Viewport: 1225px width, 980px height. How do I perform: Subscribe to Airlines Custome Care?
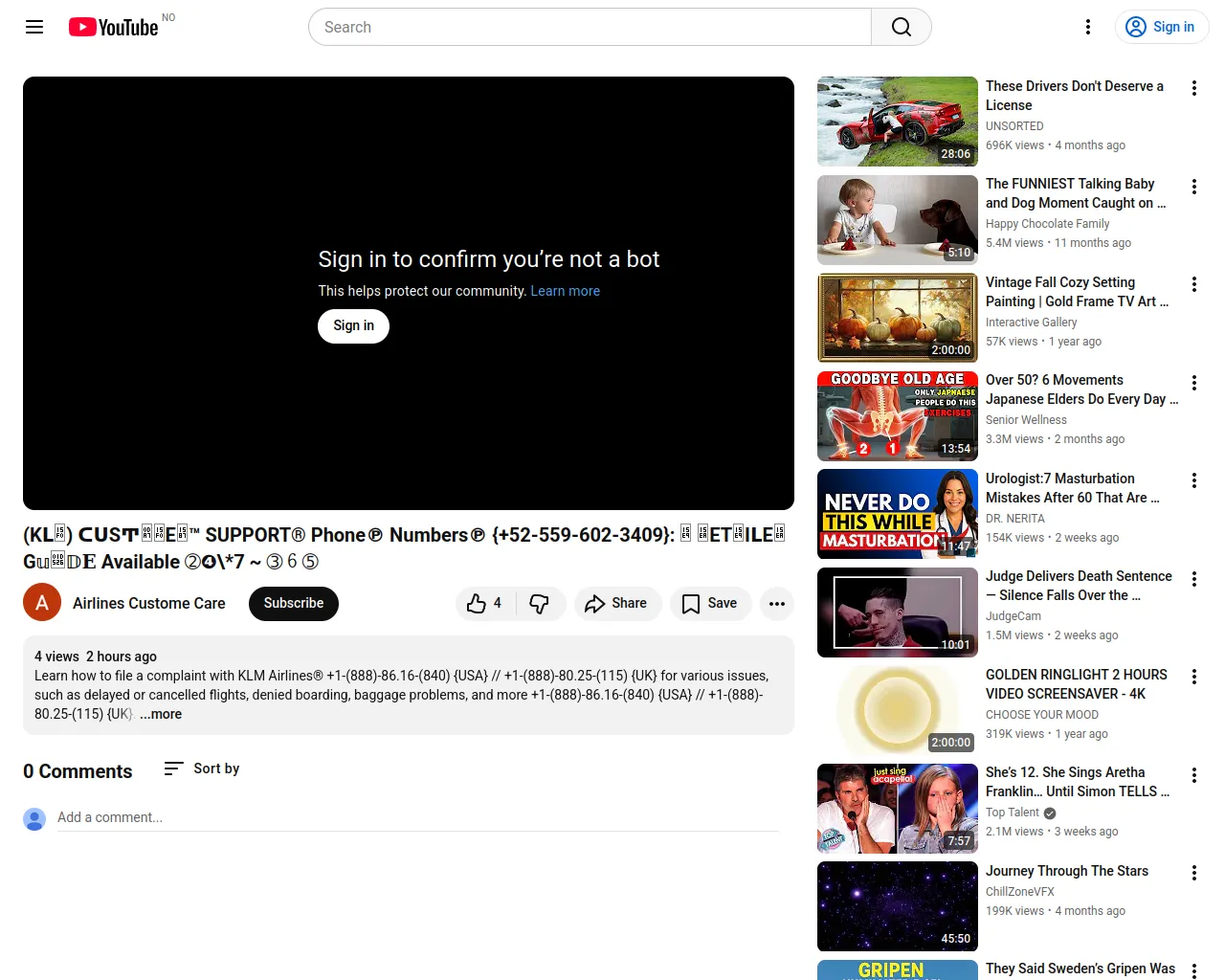(x=293, y=604)
